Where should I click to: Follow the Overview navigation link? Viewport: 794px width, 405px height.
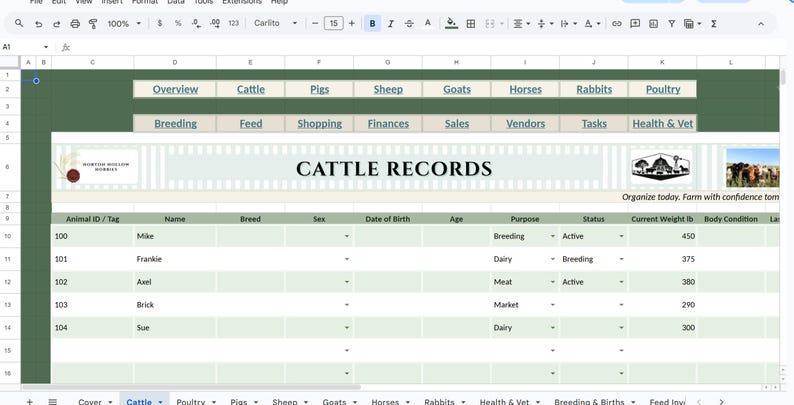coord(175,89)
